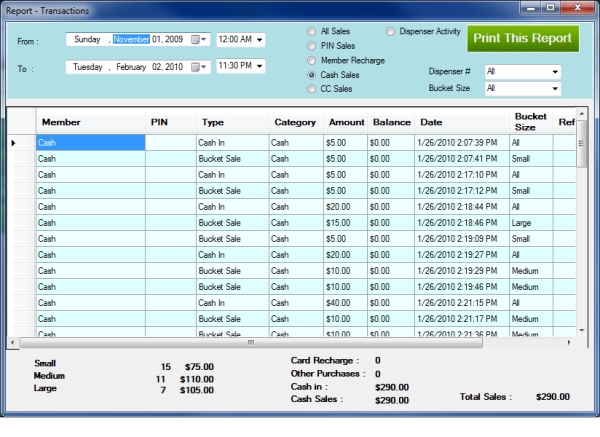Click the horizontal scrollbar left arrow
600x437 pixels.
point(12,342)
